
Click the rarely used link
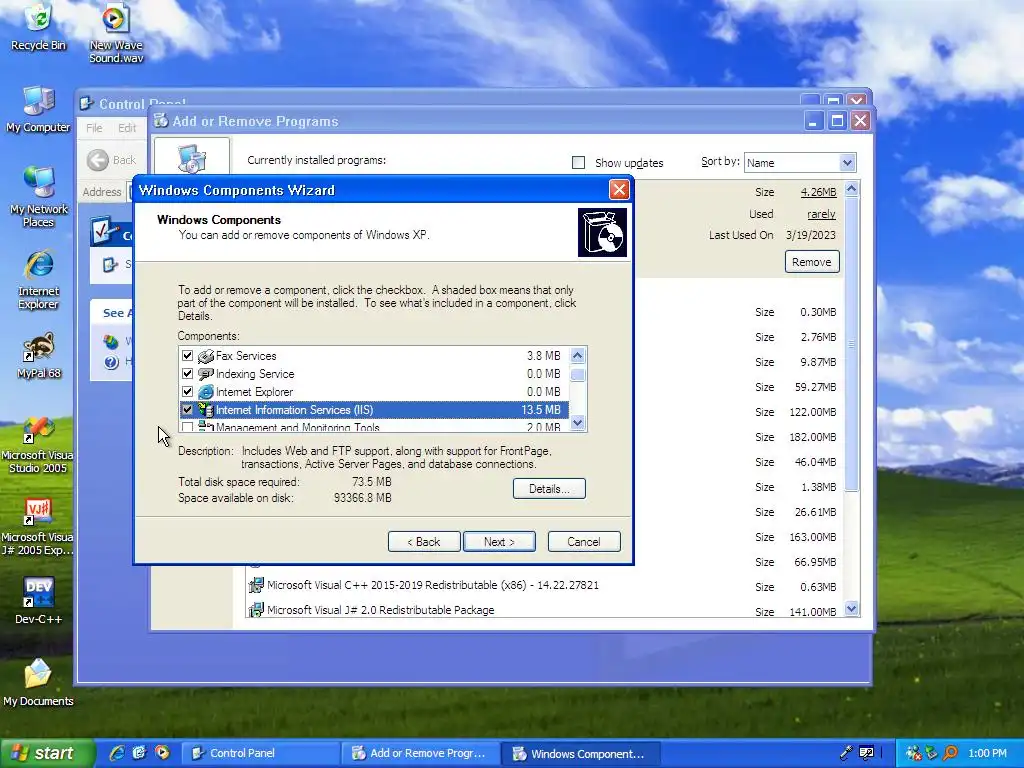tap(821, 214)
